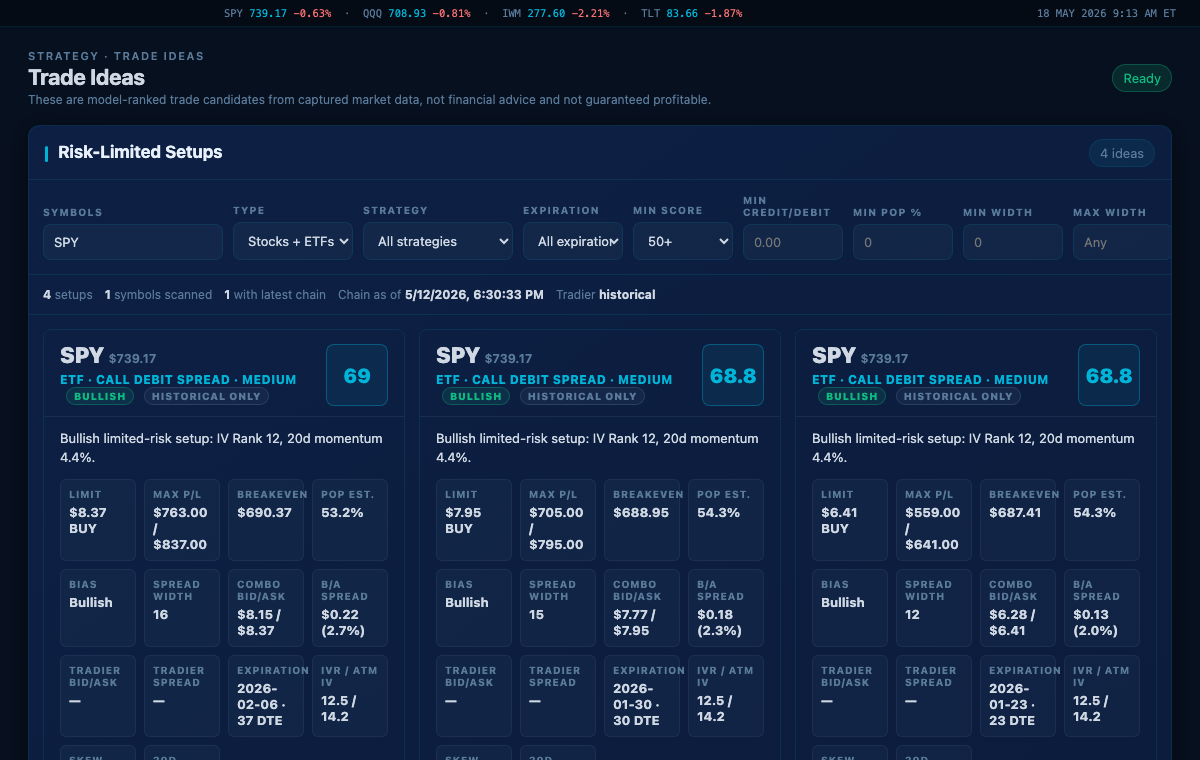This screenshot has height=760, width=1200.
Task: Click the 4 ideas count badge
Action: click(1122, 153)
